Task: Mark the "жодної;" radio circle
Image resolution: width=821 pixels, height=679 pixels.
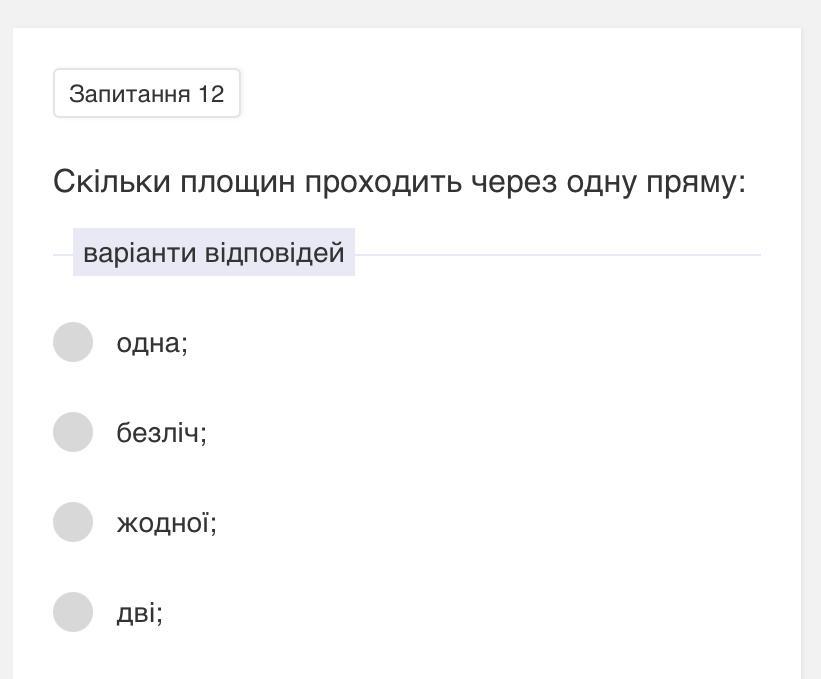Action: coord(73,522)
